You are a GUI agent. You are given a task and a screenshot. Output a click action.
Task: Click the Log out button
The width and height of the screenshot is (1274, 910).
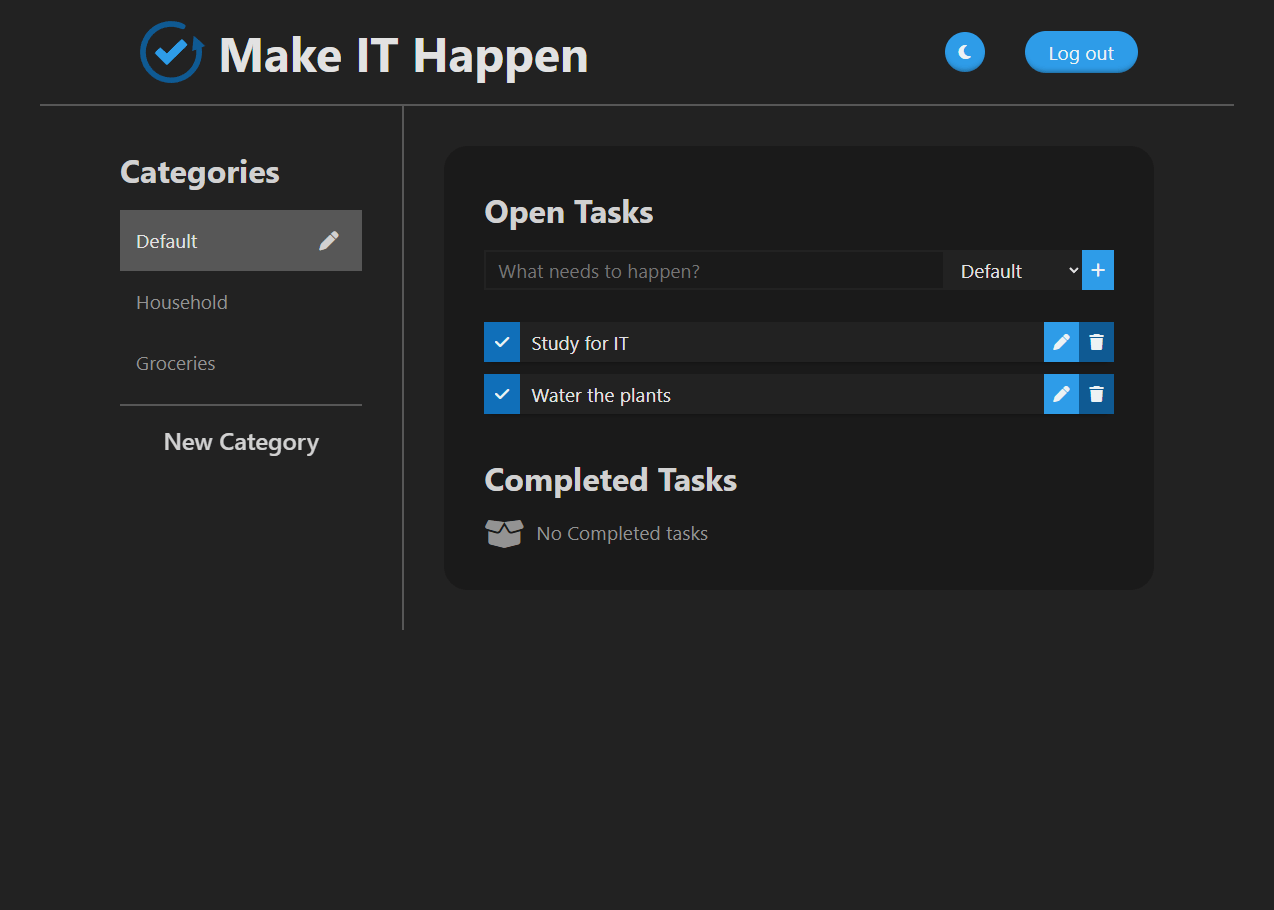(x=1081, y=52)
